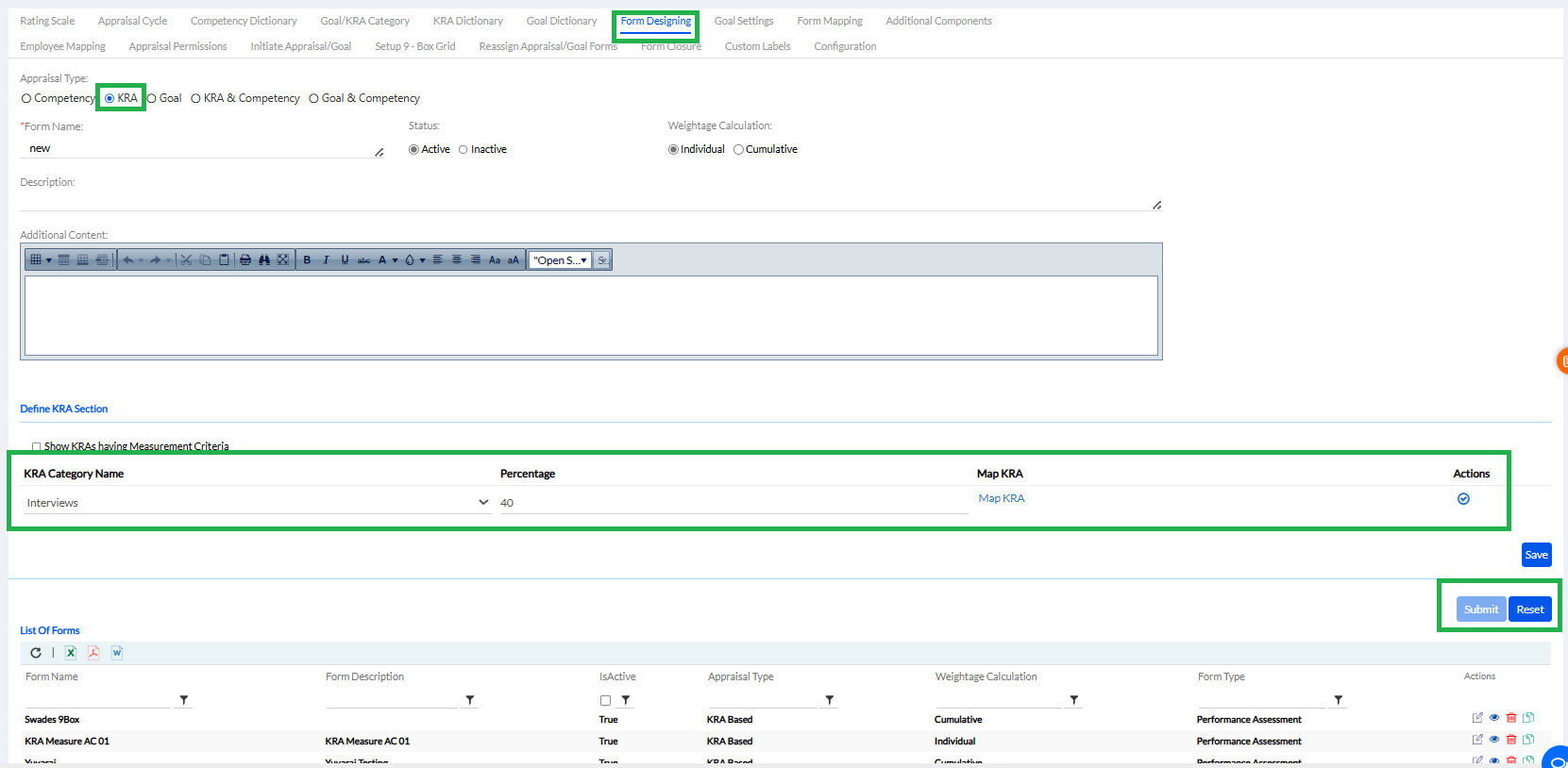Export forms list as PDF
1568x768 pixels.
point(93,653)
